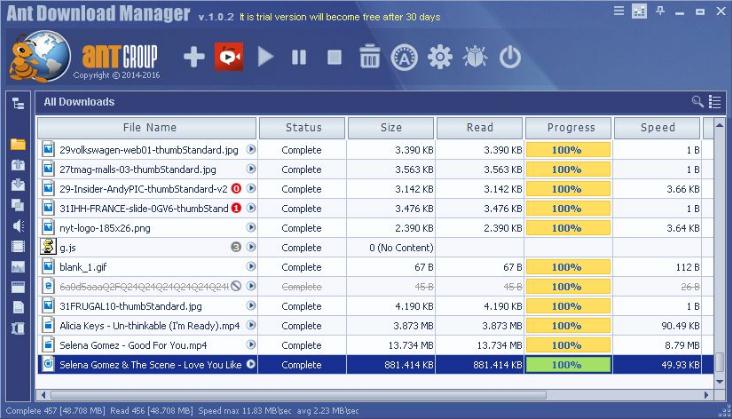The width and height of the screenshot is (732, 419).
Task: Filter by video using the film strip sidebar icon
Action: [18, 246]
